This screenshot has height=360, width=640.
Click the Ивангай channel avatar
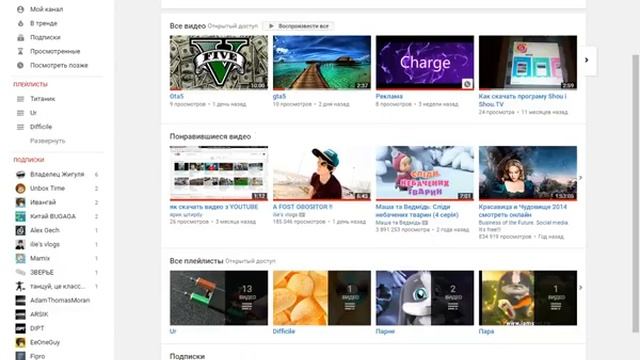20,202
